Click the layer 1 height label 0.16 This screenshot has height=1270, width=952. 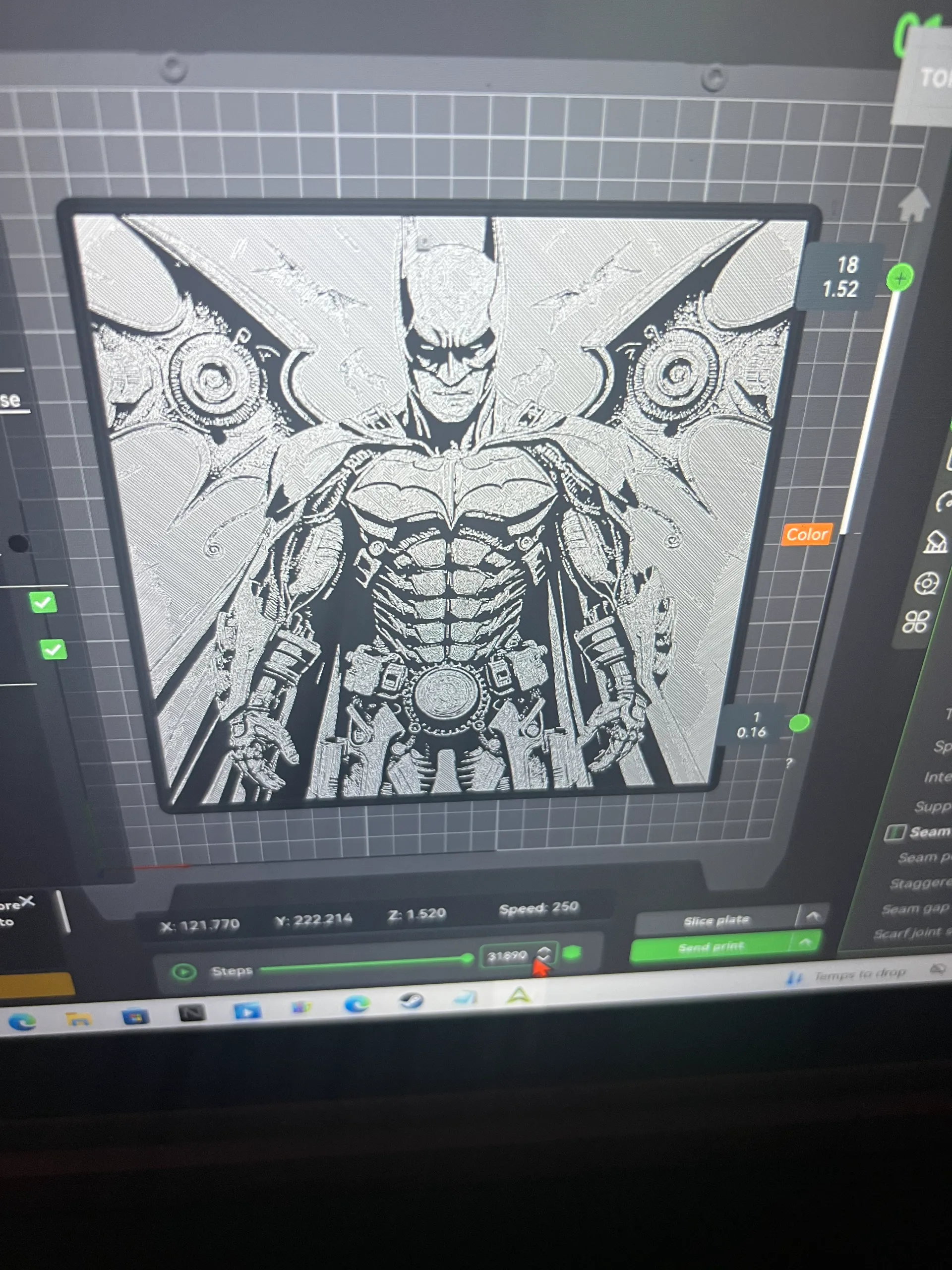[x=751, y=732]
